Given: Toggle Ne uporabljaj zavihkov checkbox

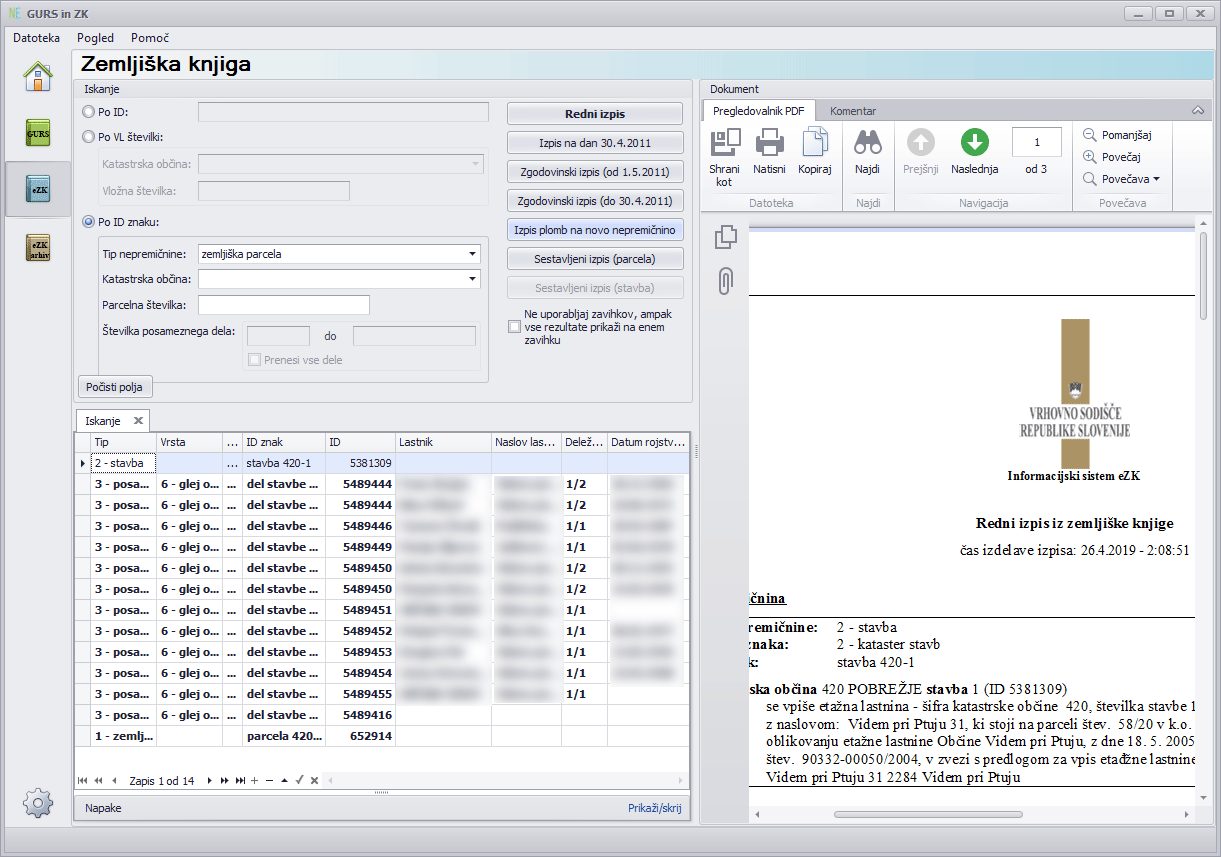Looking at the screenshot, I should click(514, 327).
